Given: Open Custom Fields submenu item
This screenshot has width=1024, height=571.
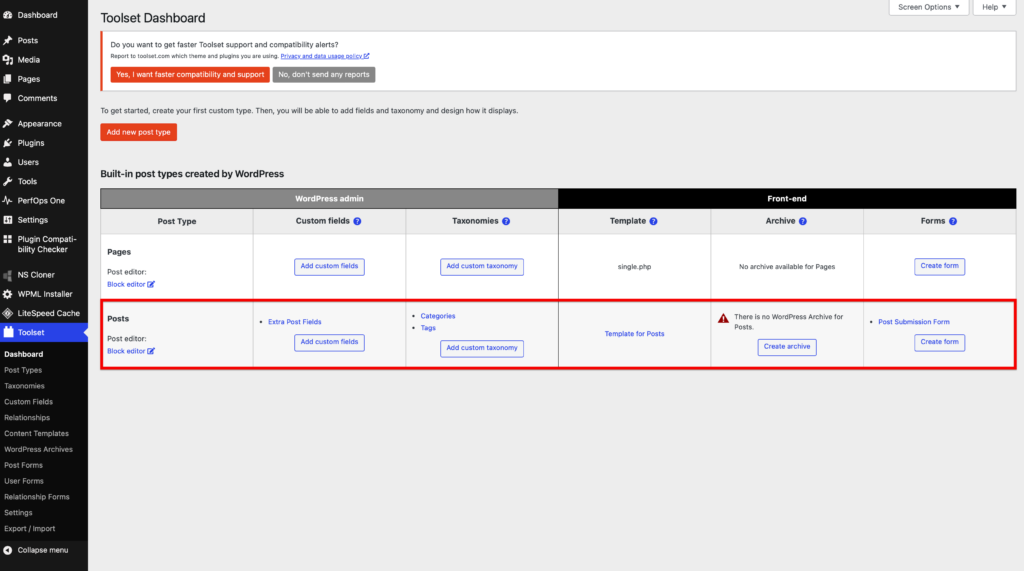Looking at the screenshot, I should pos(28,402).
